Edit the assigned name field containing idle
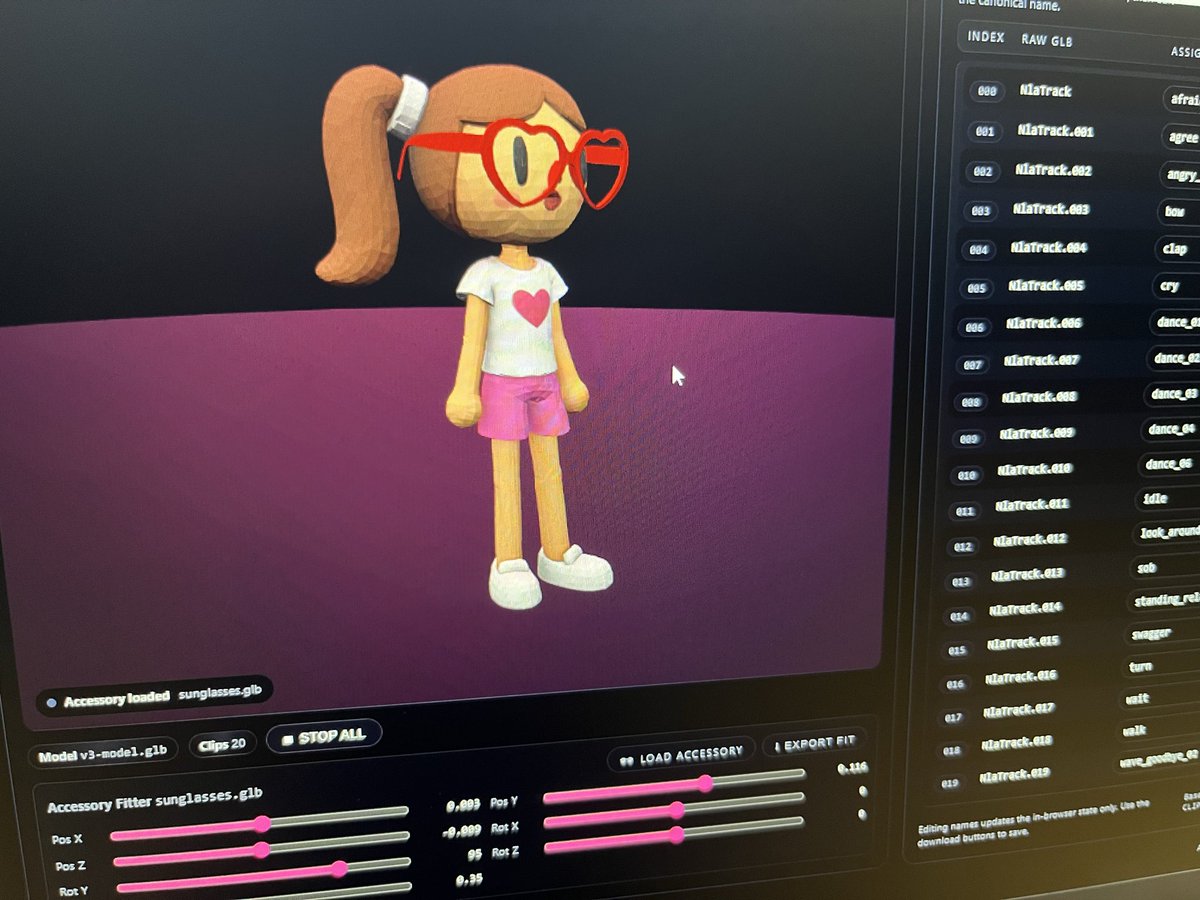 point(1169,499)
